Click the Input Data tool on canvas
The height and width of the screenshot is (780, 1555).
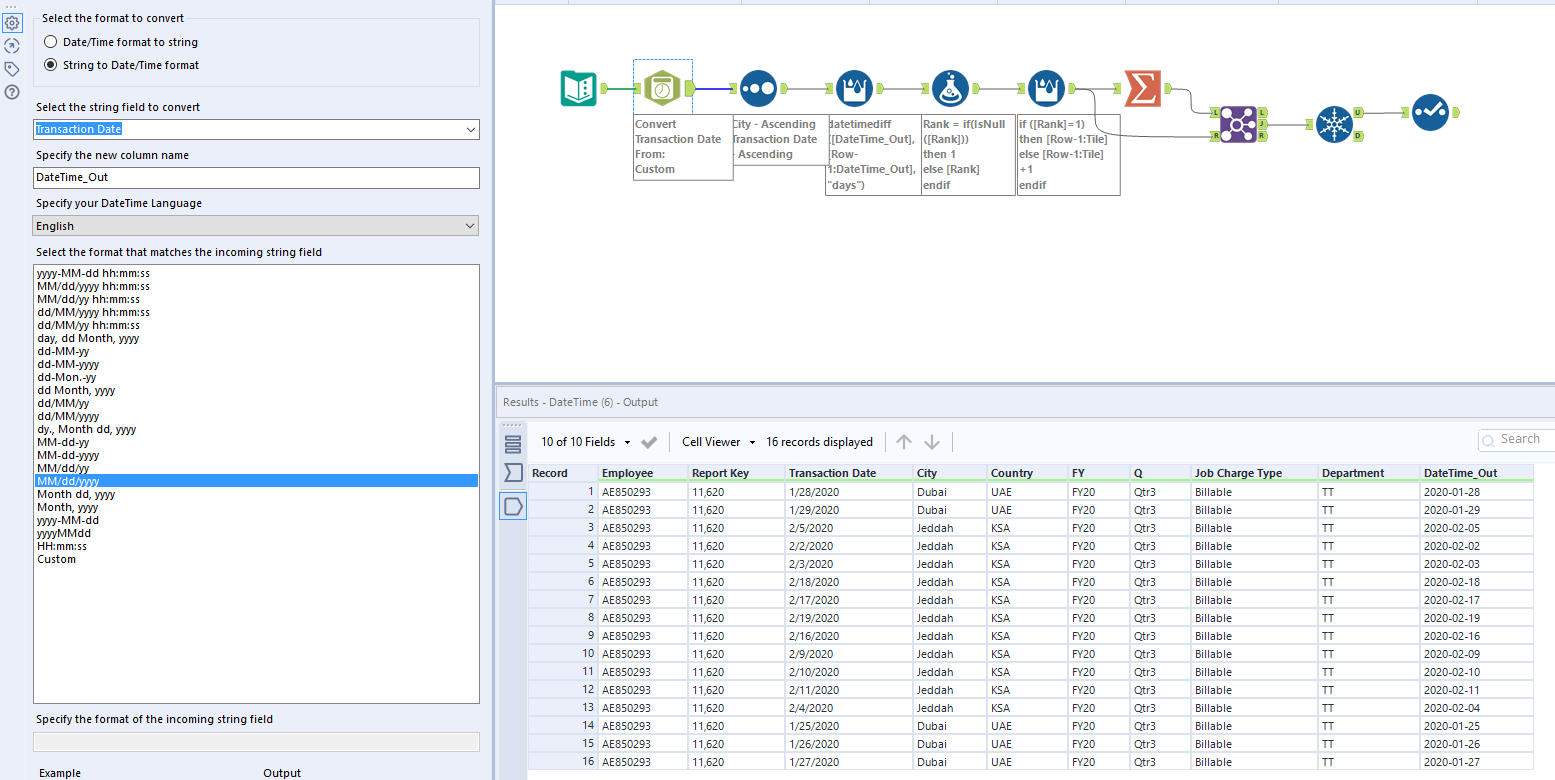click(x=579, y=88)
